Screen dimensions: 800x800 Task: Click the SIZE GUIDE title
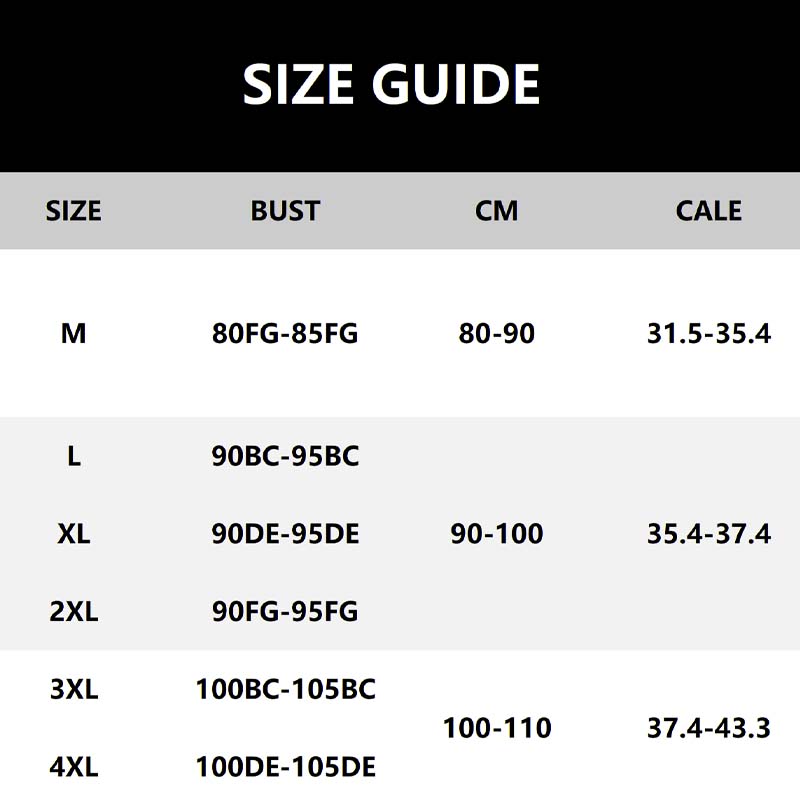click(391, 84)
